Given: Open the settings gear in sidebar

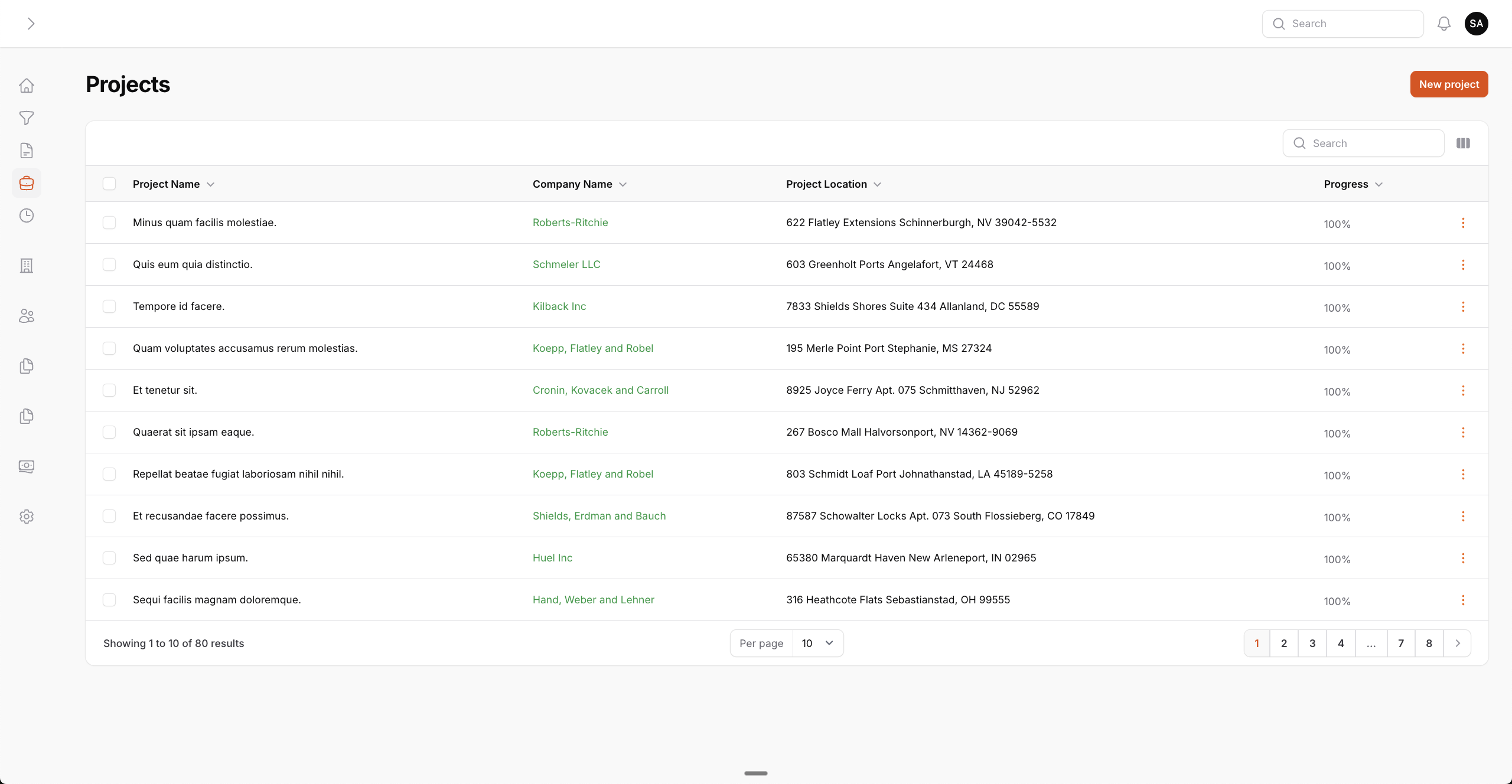Looking at the screenshot, I should point(27,517).
